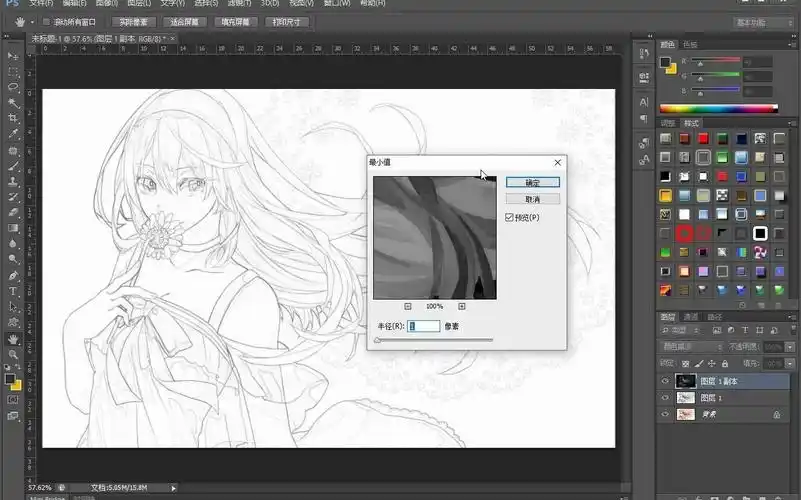
Task: Select the Type tool
Action: pyautogui.click(x=14, y=291)
